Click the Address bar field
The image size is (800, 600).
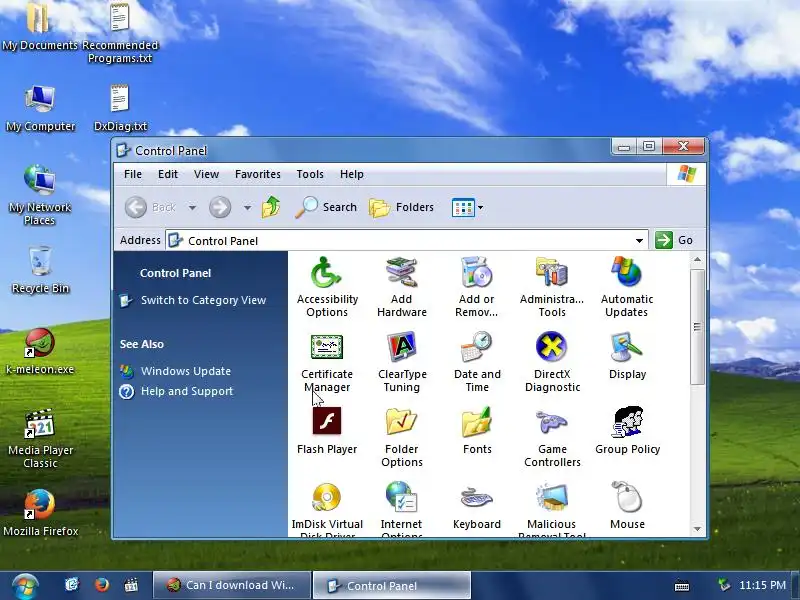click(x=407, y=240)
